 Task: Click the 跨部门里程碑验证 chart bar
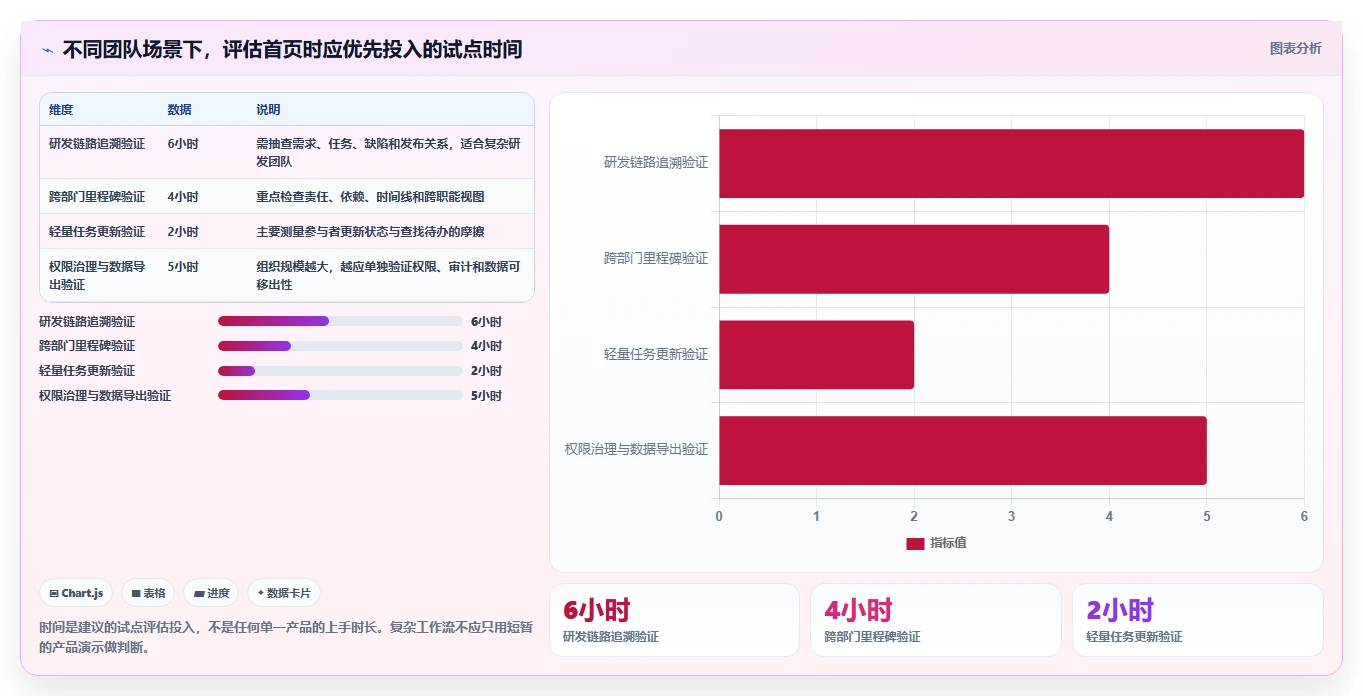[x=914, y=259]
